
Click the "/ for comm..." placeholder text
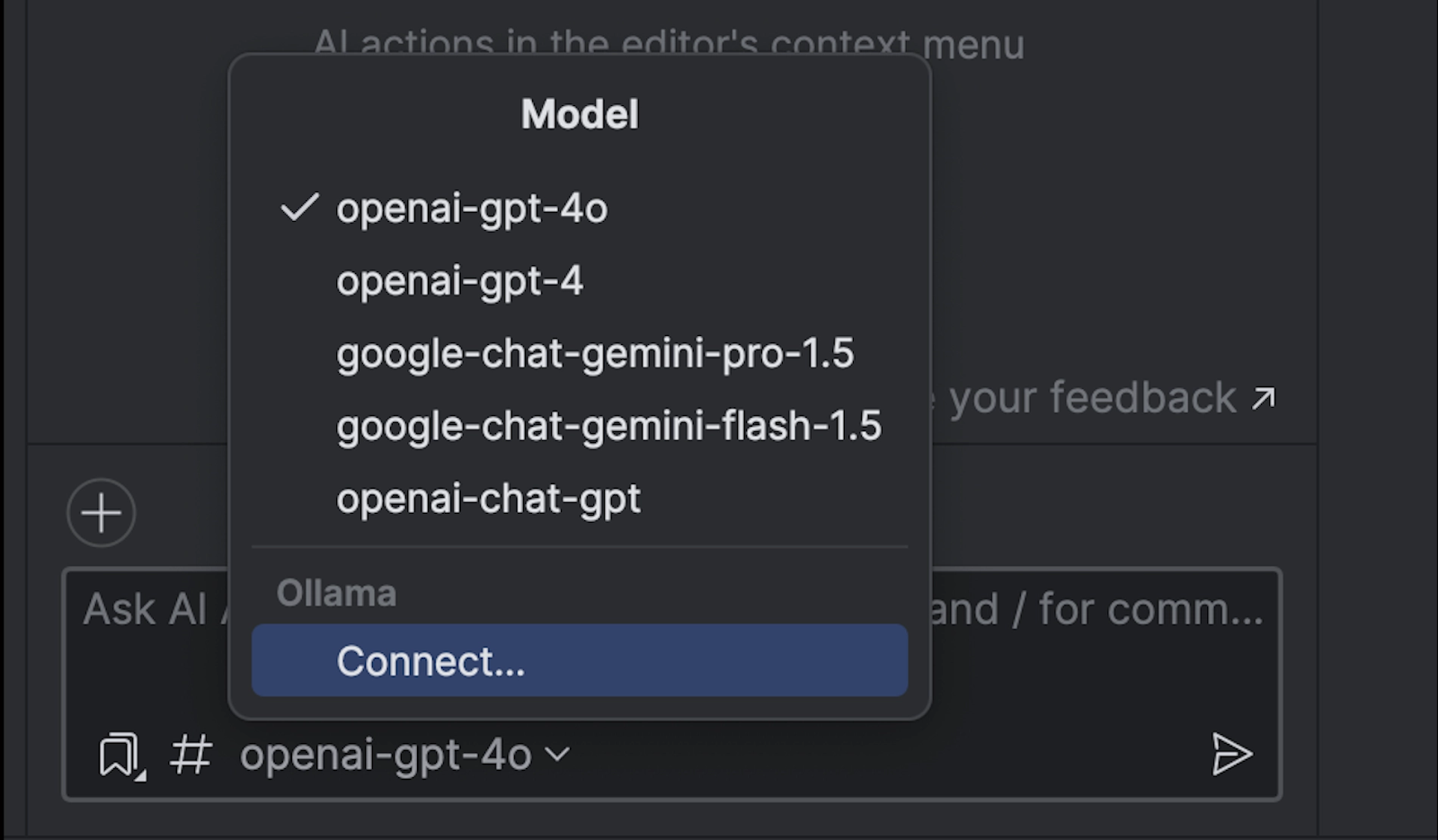(x=1150, y=610)
